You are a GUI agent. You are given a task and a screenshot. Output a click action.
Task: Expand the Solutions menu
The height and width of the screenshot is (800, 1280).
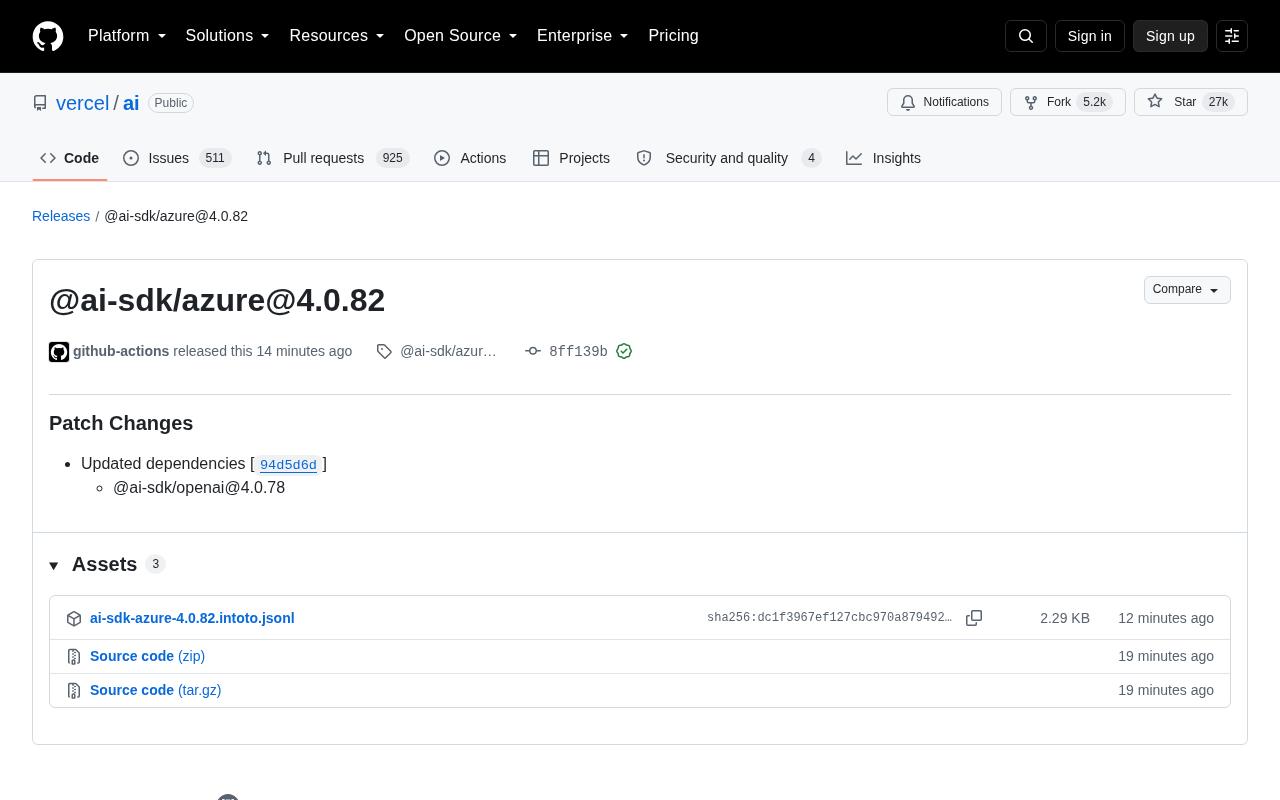pyautogui.click(x=227, y=36)
